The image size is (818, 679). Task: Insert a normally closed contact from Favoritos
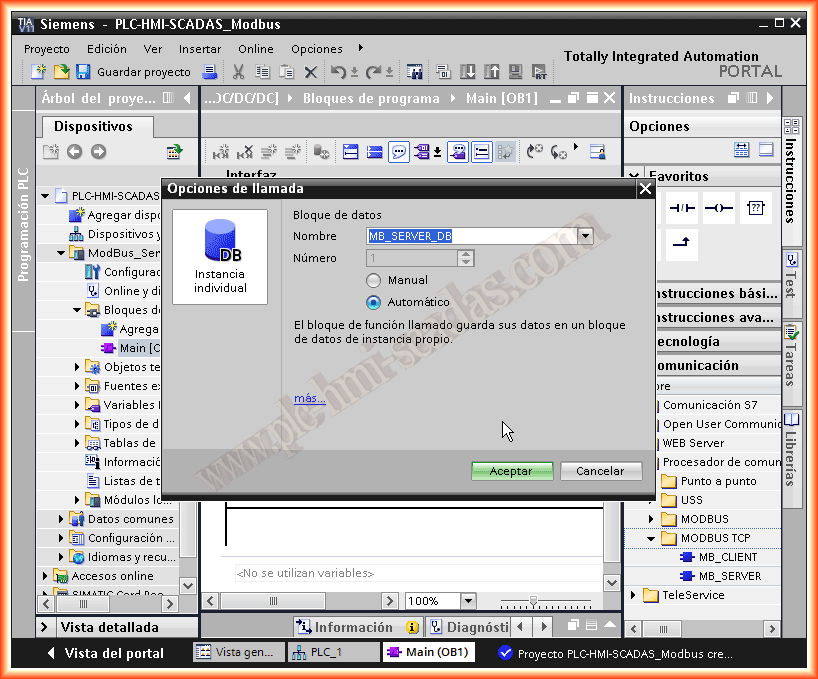(x=681, y=208)
